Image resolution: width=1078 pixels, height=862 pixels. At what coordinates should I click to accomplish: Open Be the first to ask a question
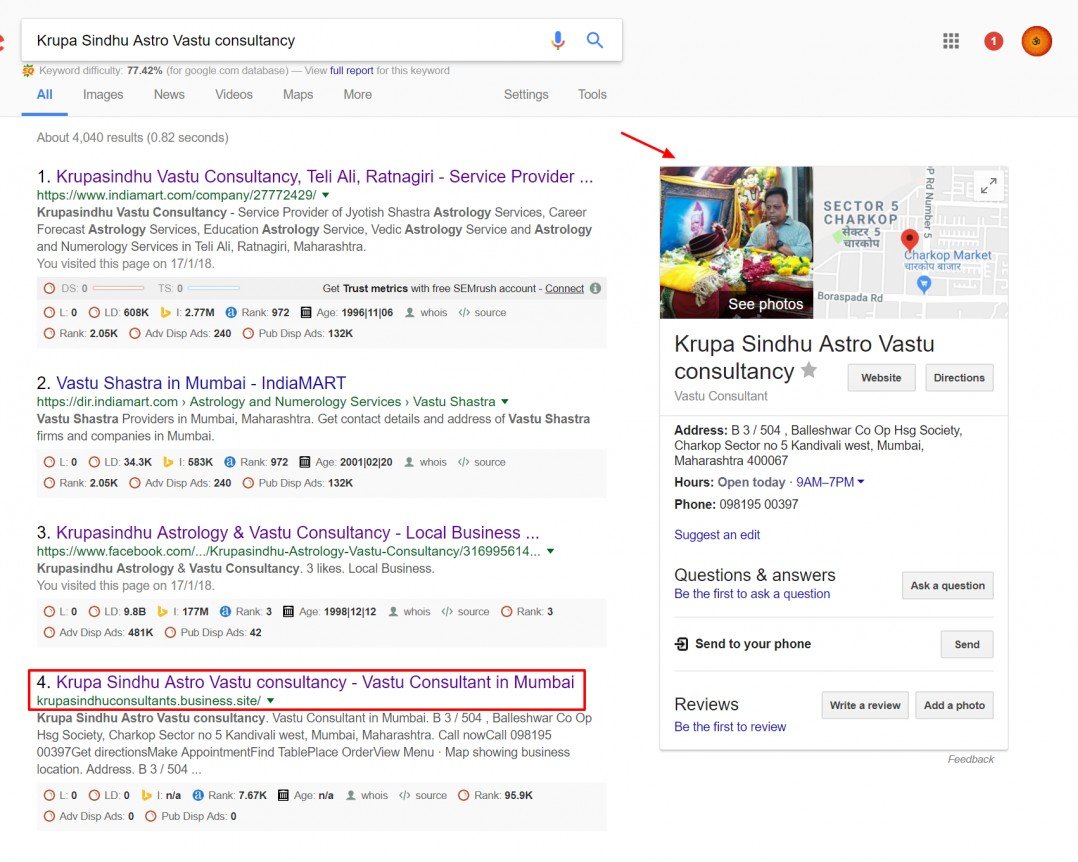(x=752, y=593)
